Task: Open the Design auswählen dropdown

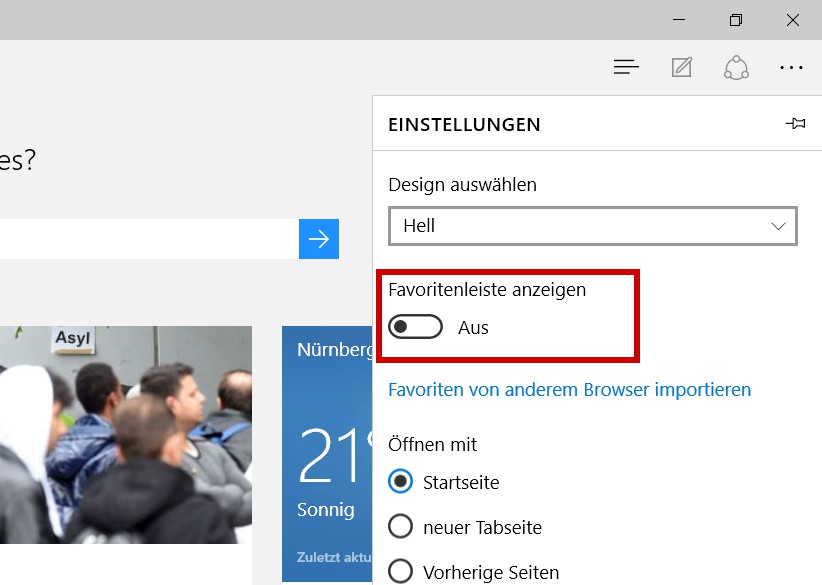Action: [592, 226]
